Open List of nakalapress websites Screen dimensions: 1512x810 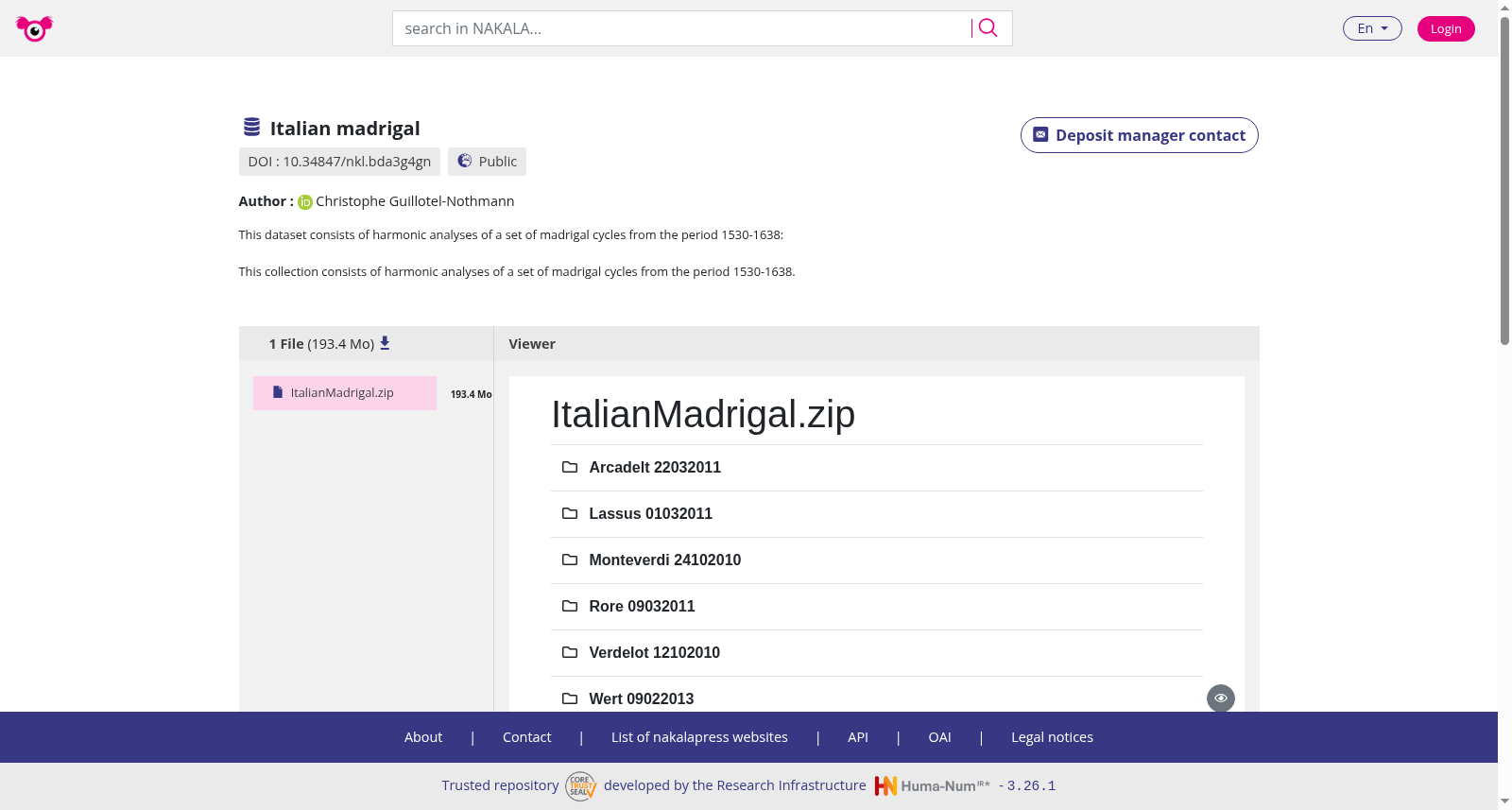tap(699, 737)
